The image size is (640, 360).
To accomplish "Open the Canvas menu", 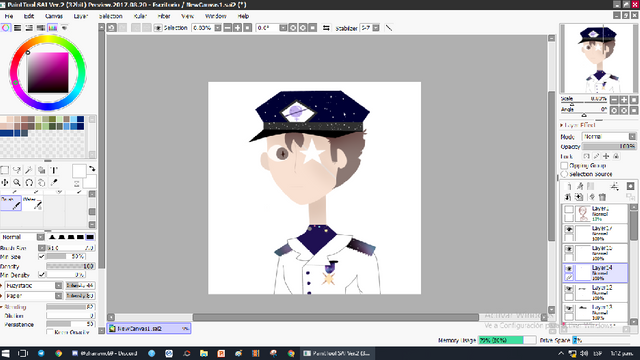I will coord(53,16).
